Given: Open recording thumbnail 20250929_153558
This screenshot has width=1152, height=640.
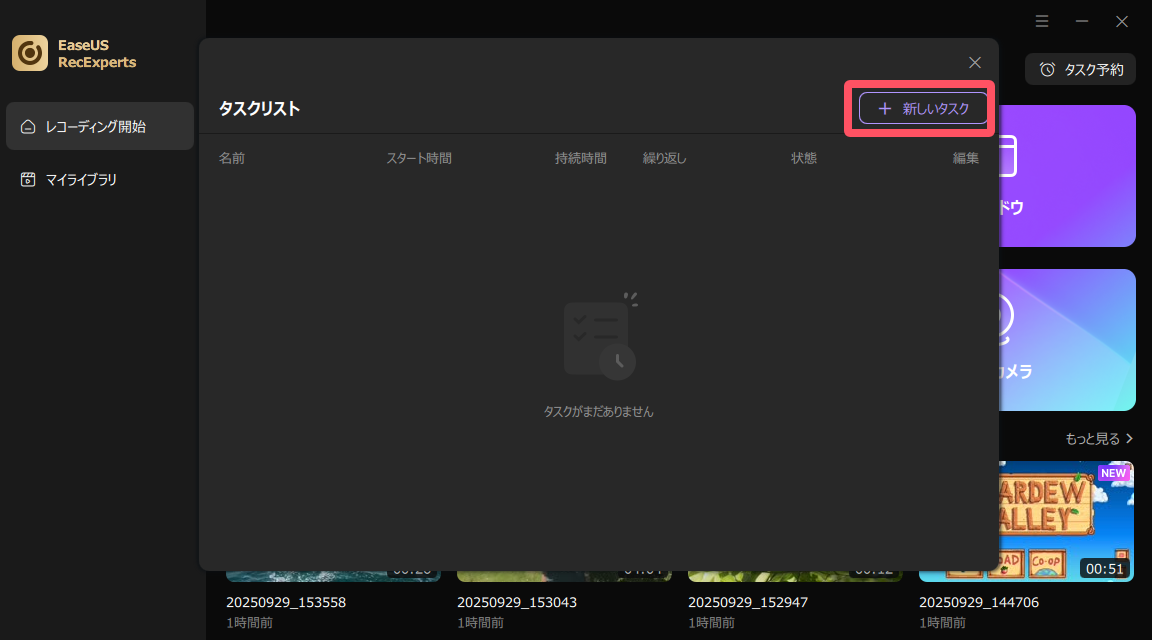Looking at the screenshot, I should click(x=333, y=576).
